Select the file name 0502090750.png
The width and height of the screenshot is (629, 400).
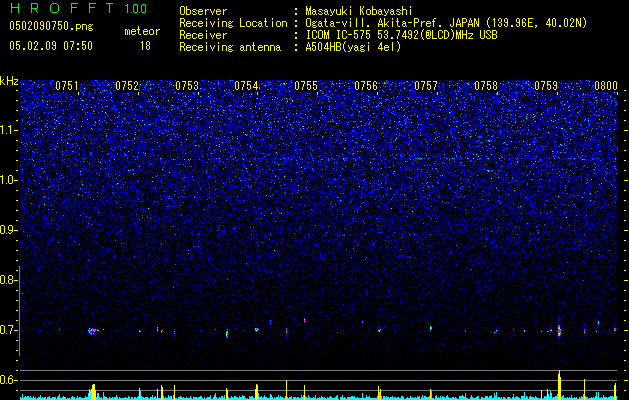coord(51,27)
